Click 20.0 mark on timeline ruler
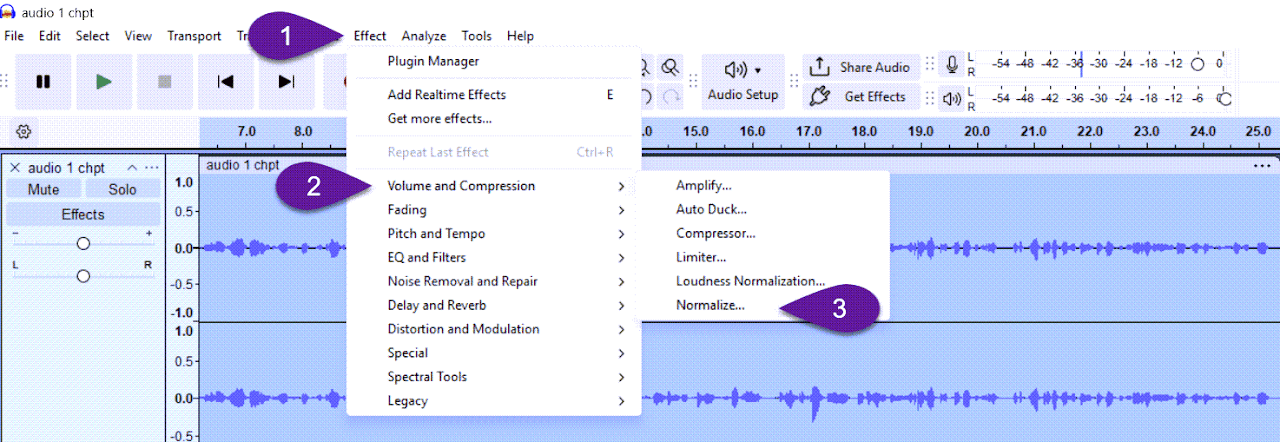The width and height of the screenshot is (1280, 442). pos(977,131)
